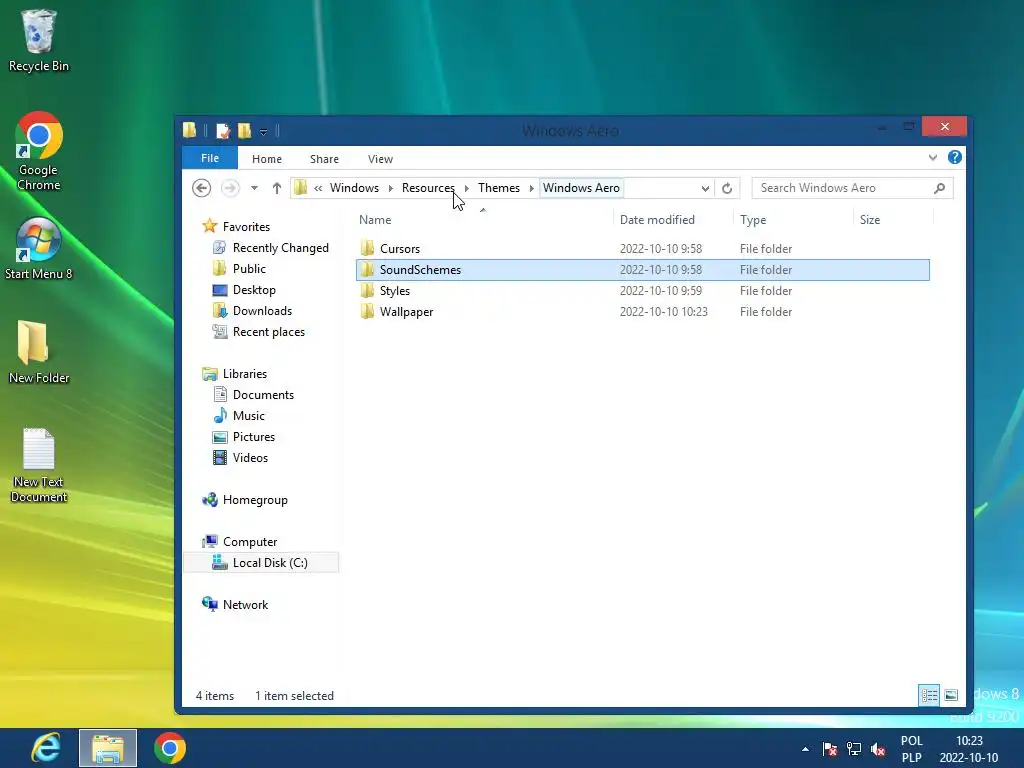The height and width of the screenshot is (768, 1024).
Task: Go back with the Back arrow
Action: pos(201,188)
